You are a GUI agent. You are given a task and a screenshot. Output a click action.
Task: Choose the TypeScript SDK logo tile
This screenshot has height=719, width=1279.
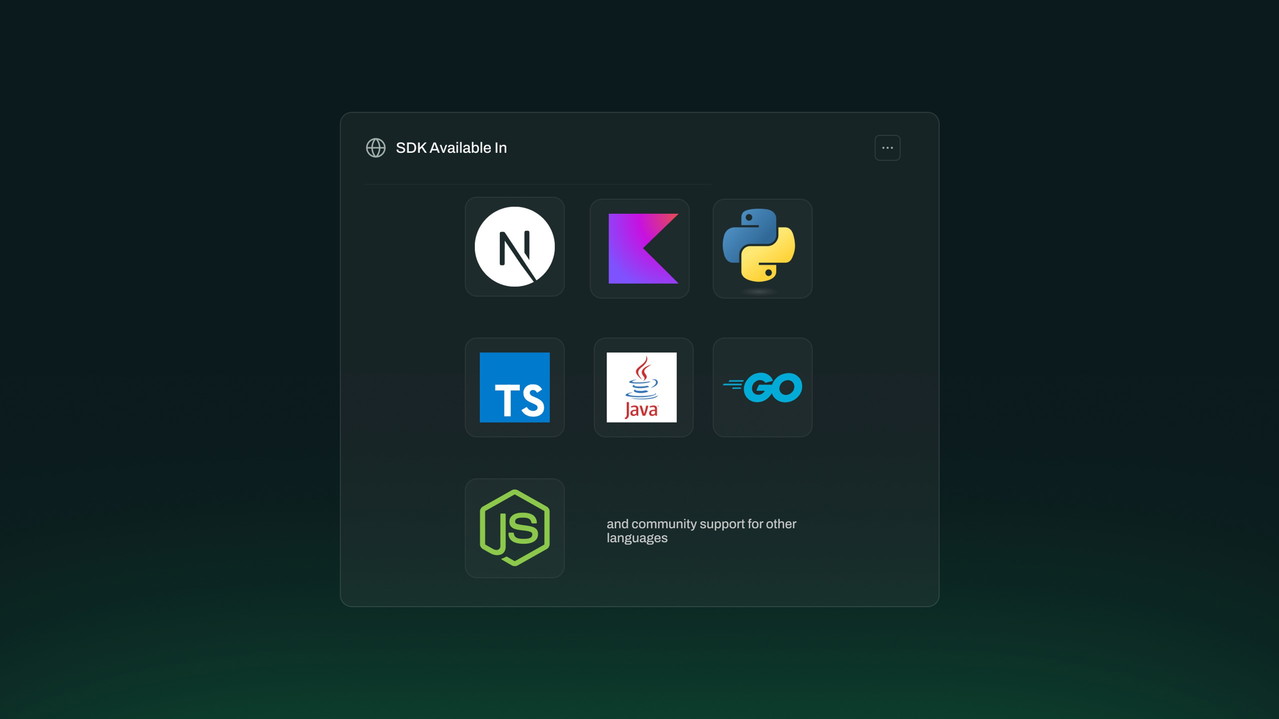(515, 387)
